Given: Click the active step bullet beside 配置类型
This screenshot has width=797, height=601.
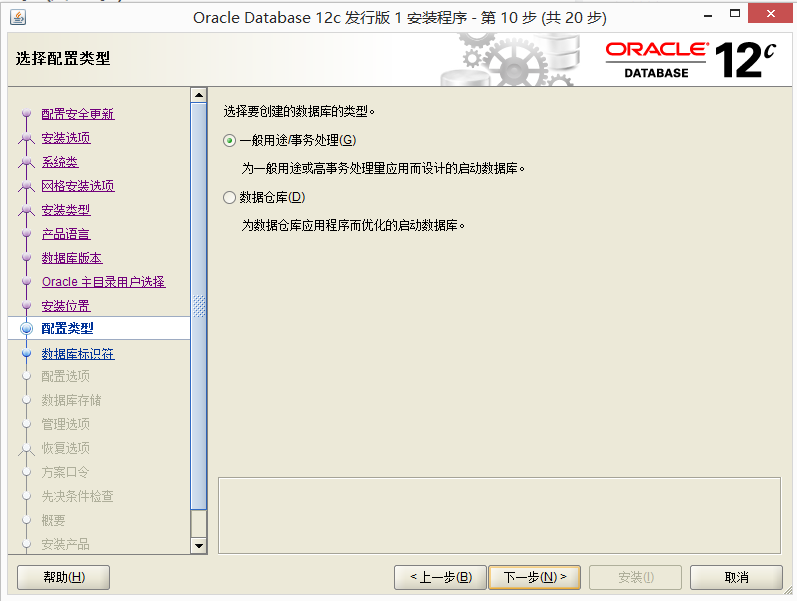Looking at the screenshot, I should click(x=26, y=328).
